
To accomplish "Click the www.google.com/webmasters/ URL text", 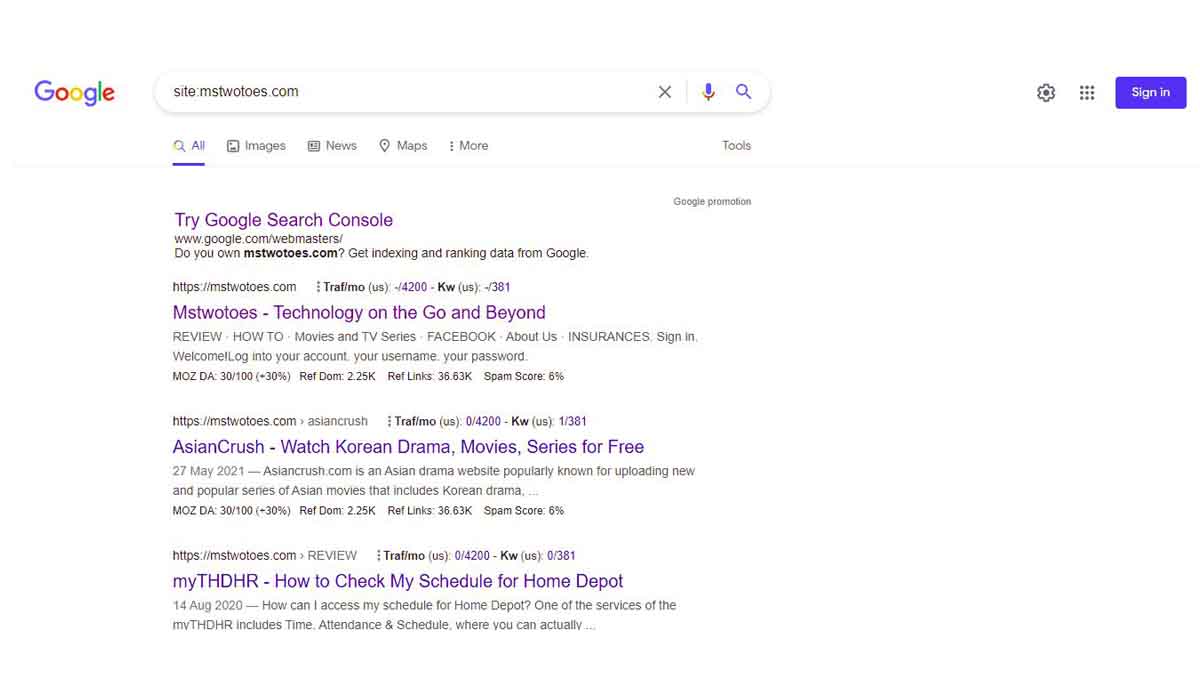I will click(x=258, y=239).
